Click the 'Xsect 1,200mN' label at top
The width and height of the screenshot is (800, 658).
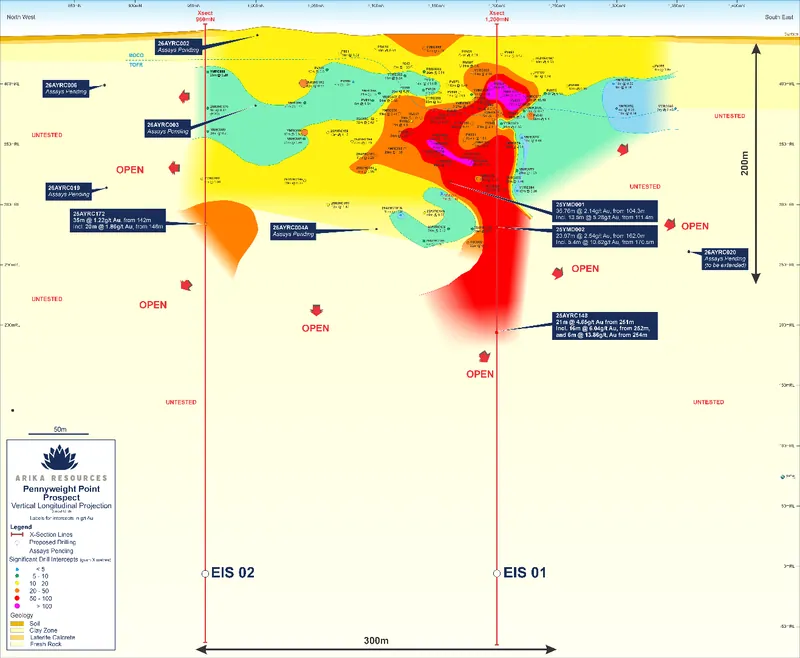tap(496, 16)
